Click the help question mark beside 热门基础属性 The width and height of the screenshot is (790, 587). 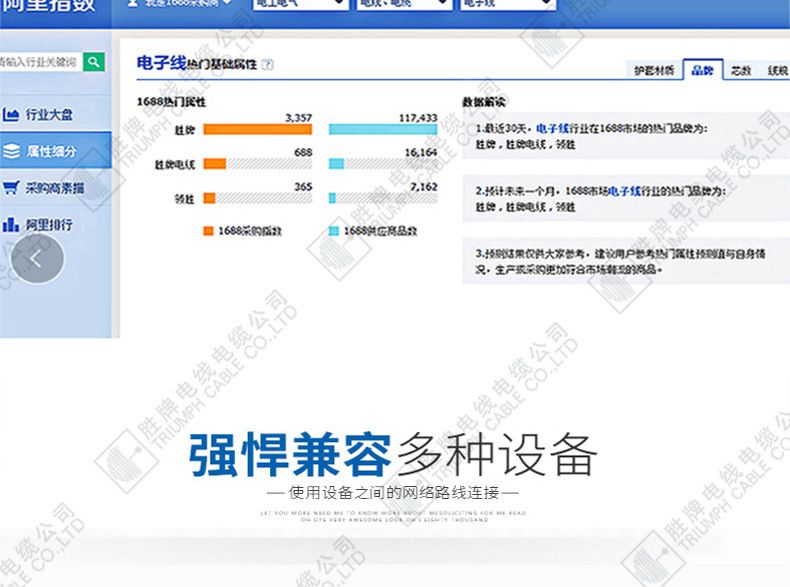pyautogui.click(x=267, y=65)
